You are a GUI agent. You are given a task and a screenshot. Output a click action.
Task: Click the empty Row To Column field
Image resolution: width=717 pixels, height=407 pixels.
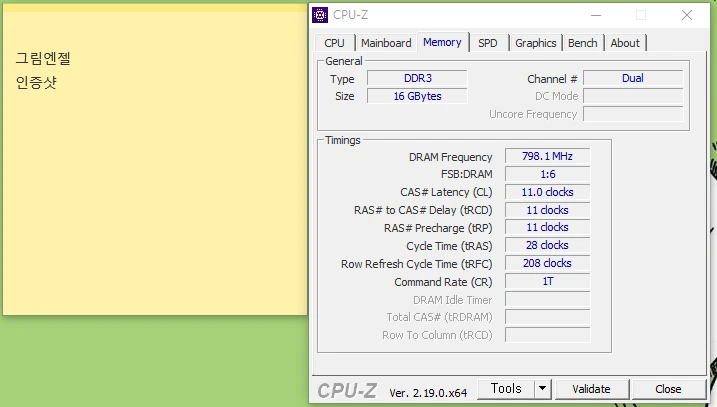547,335
